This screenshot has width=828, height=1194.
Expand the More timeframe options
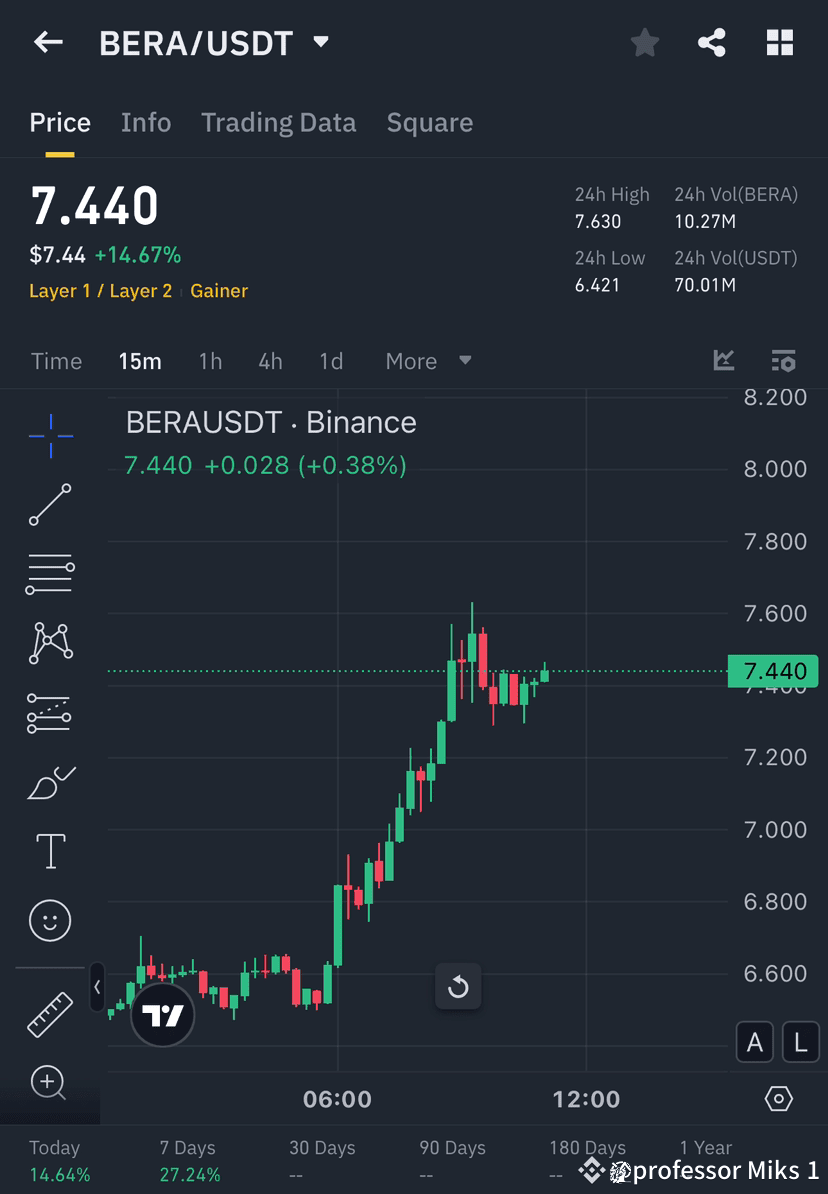point(428,361)
